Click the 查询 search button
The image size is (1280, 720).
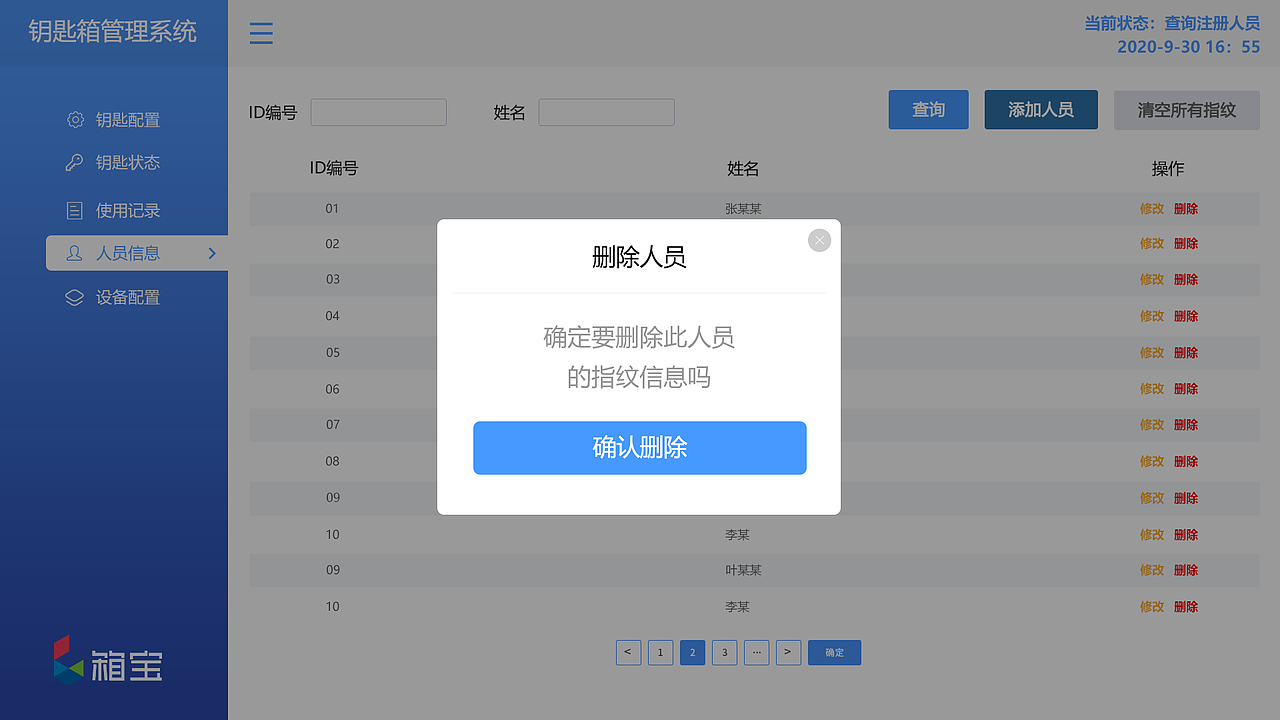tap(928, 109)
